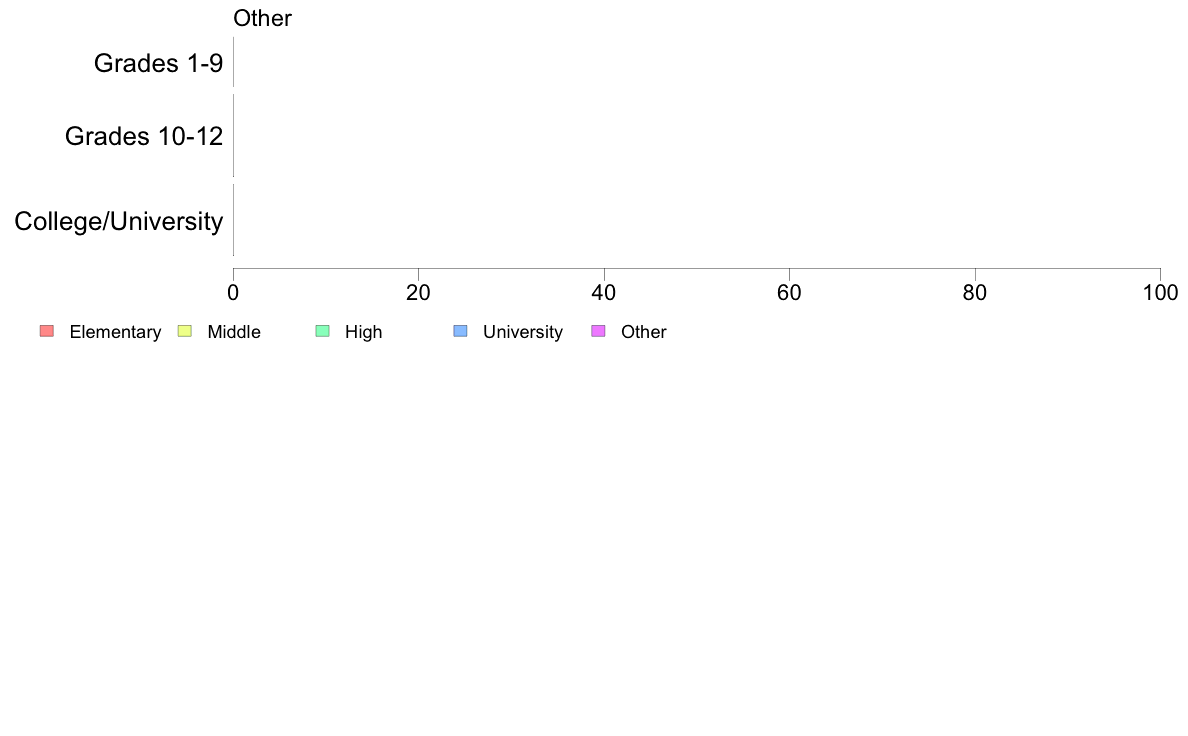Click the College/University row label
1188x736 pixels.
click(119, 221)
